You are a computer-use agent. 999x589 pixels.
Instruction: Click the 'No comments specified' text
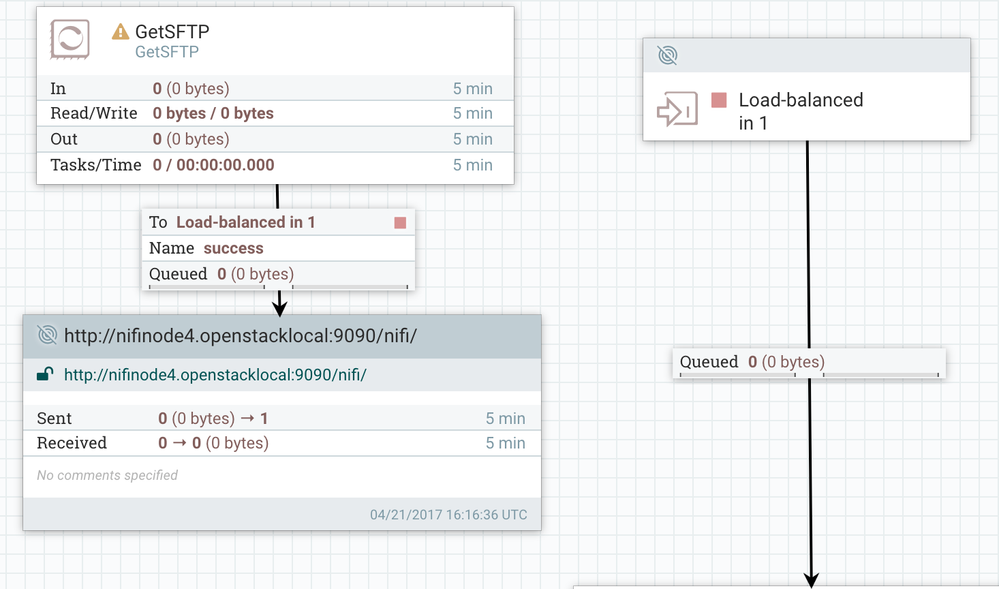tap(107, 475)
